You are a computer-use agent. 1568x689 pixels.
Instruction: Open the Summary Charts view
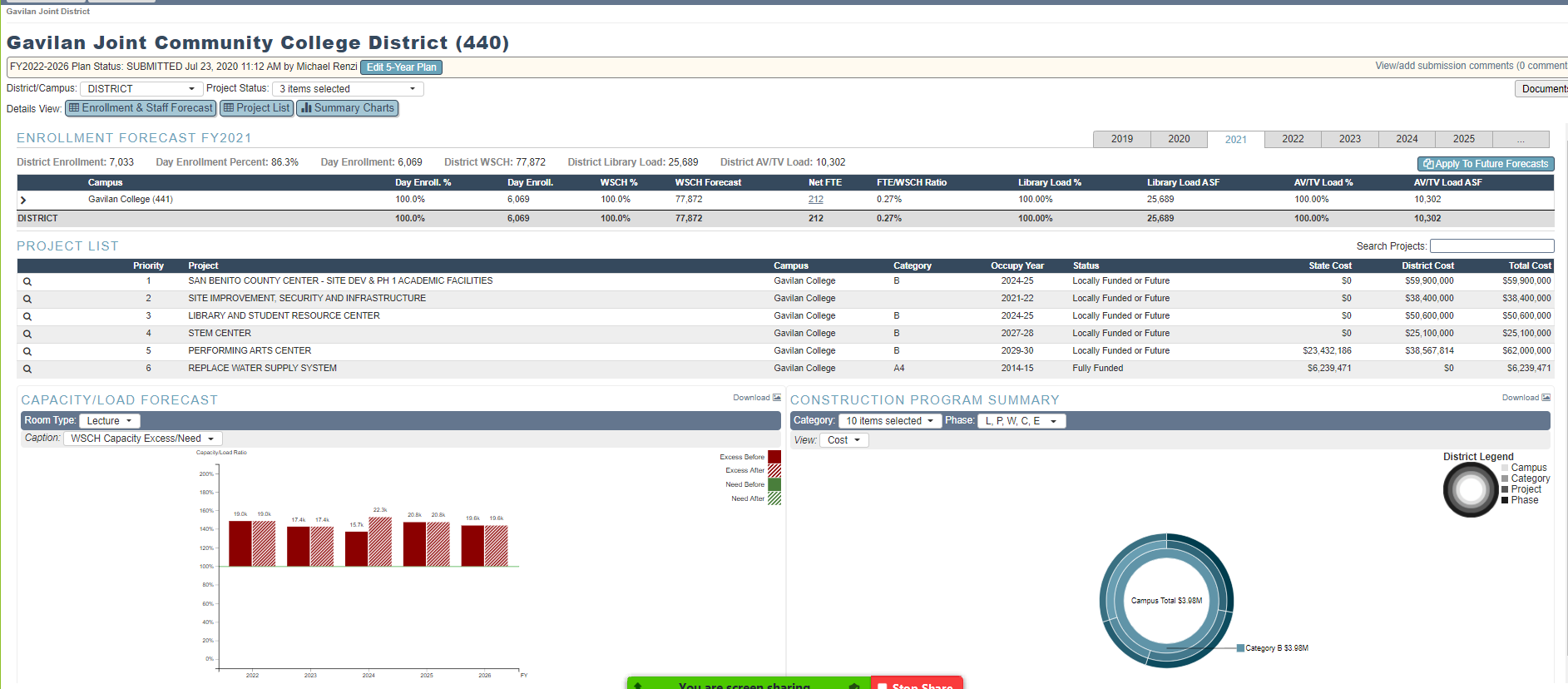pos(348,108)
